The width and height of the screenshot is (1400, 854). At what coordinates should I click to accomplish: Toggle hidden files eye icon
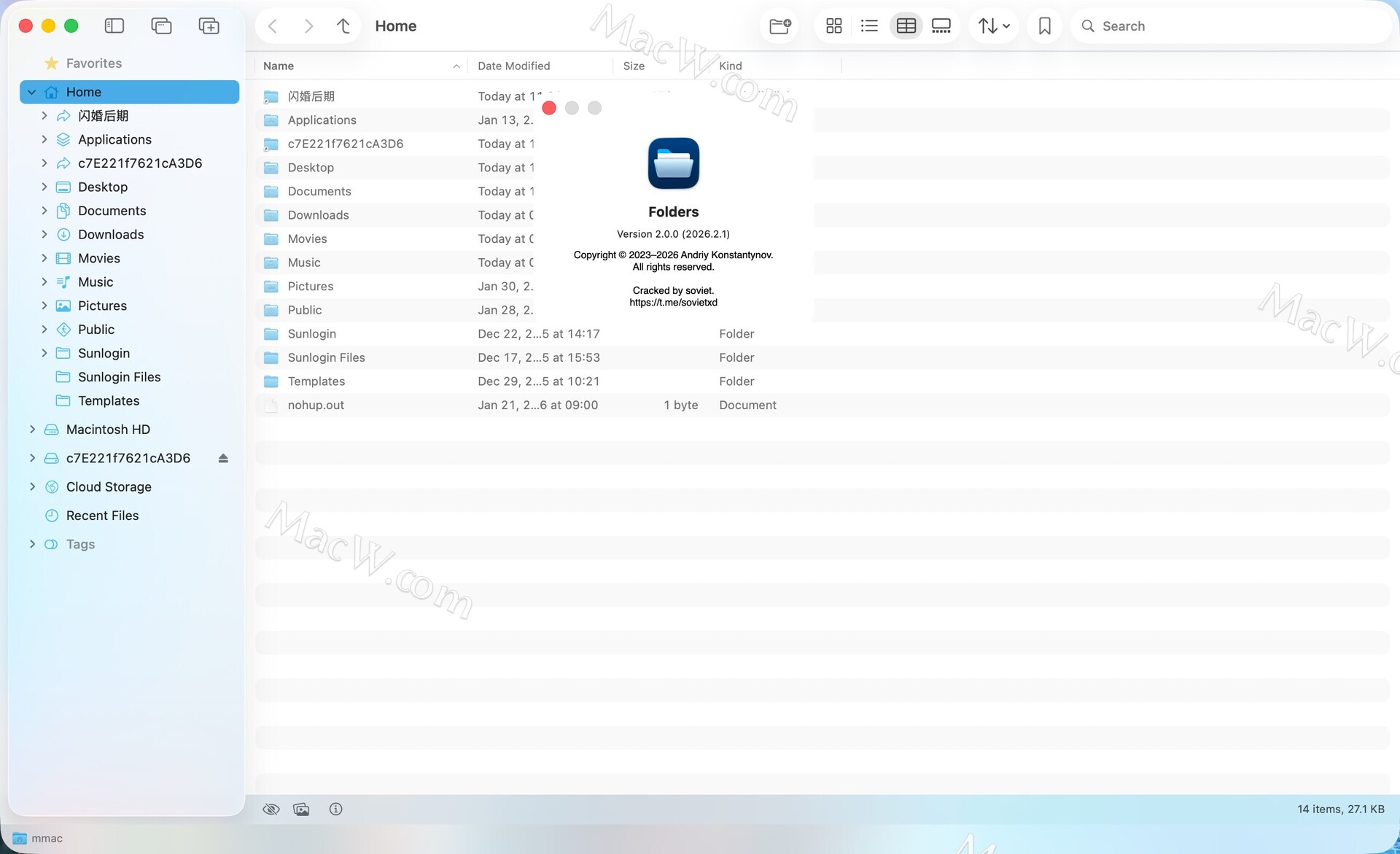coord(271,809)
